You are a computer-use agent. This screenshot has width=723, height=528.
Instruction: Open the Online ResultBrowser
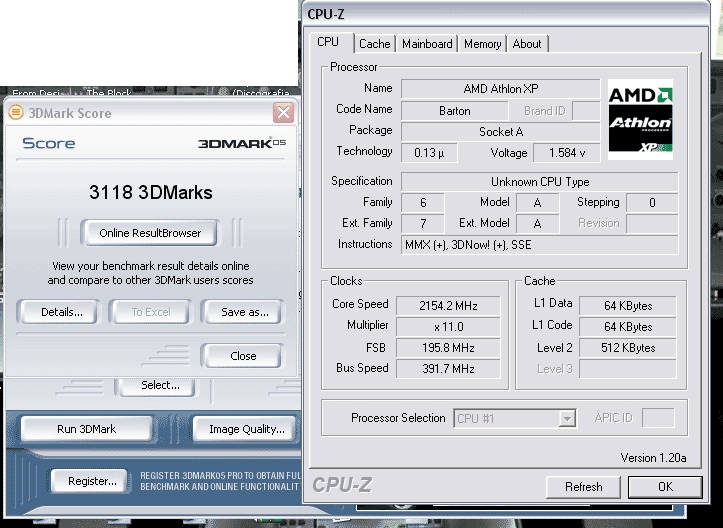click(x=150, y=233)
